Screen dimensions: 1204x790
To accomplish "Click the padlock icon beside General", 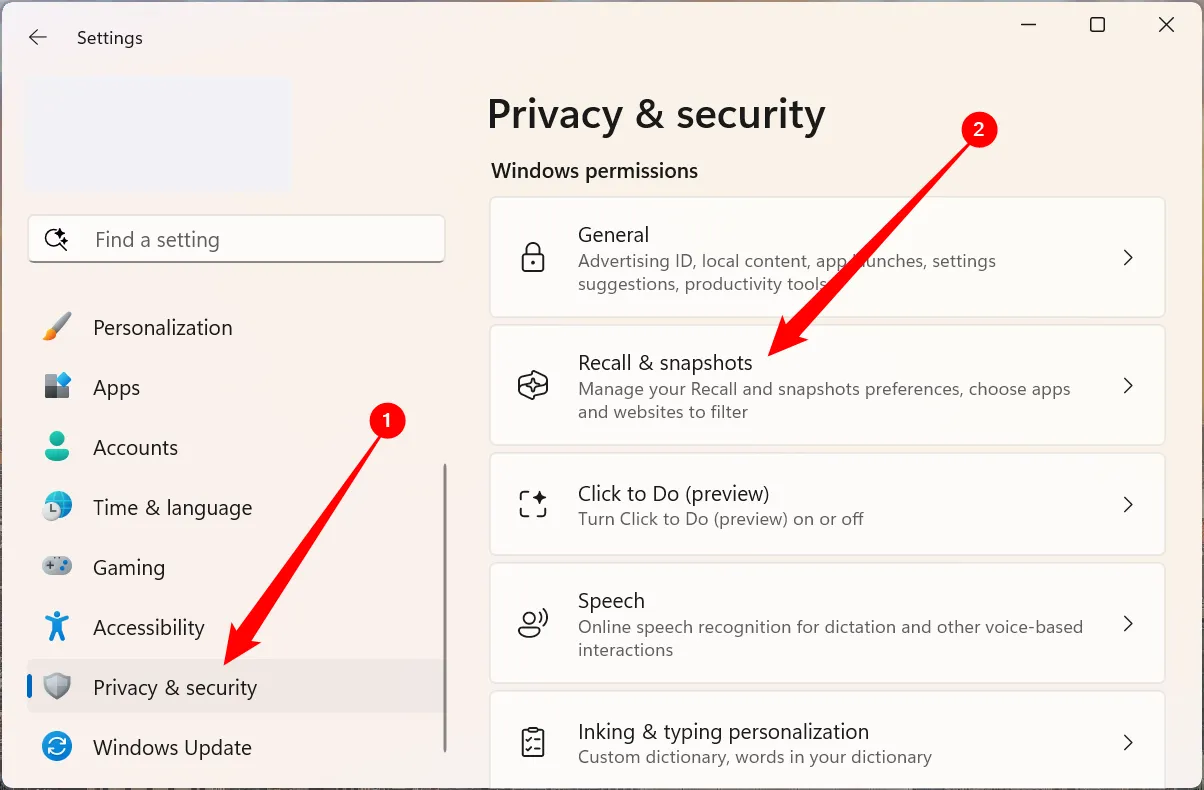I will 534,257.
